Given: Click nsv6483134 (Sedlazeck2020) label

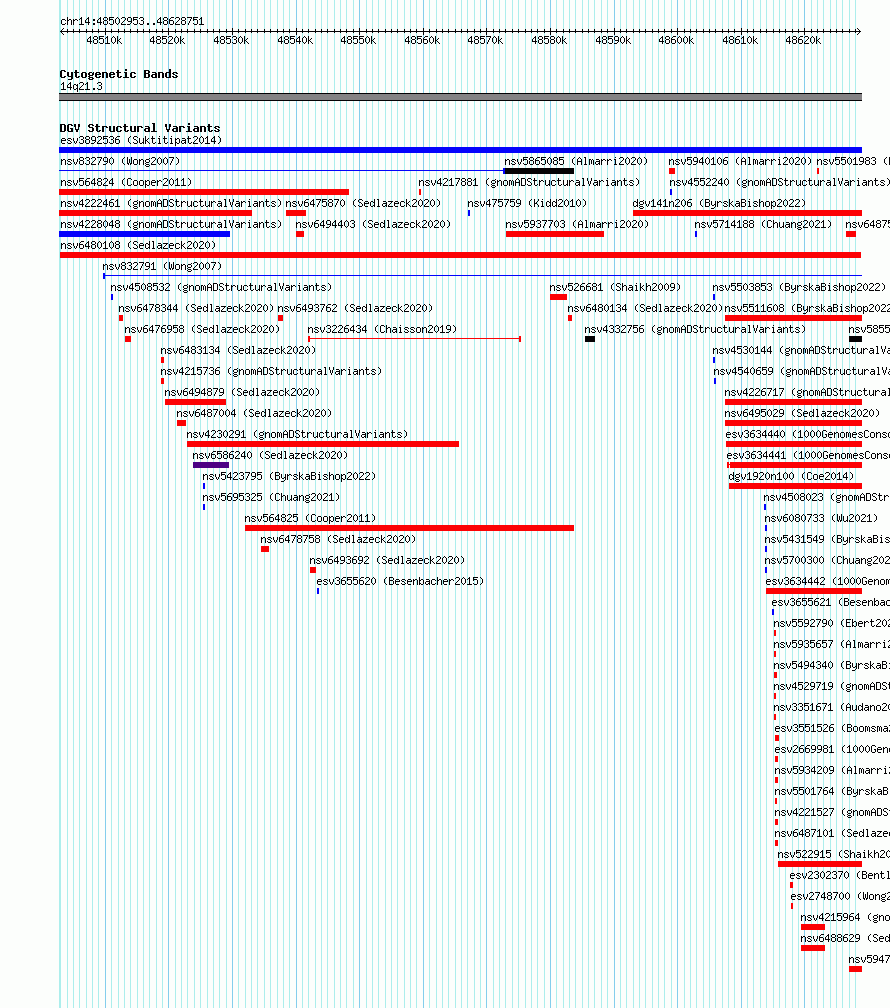Looking at the screenshot, I should pyautogui.click(x=238, y=350).
